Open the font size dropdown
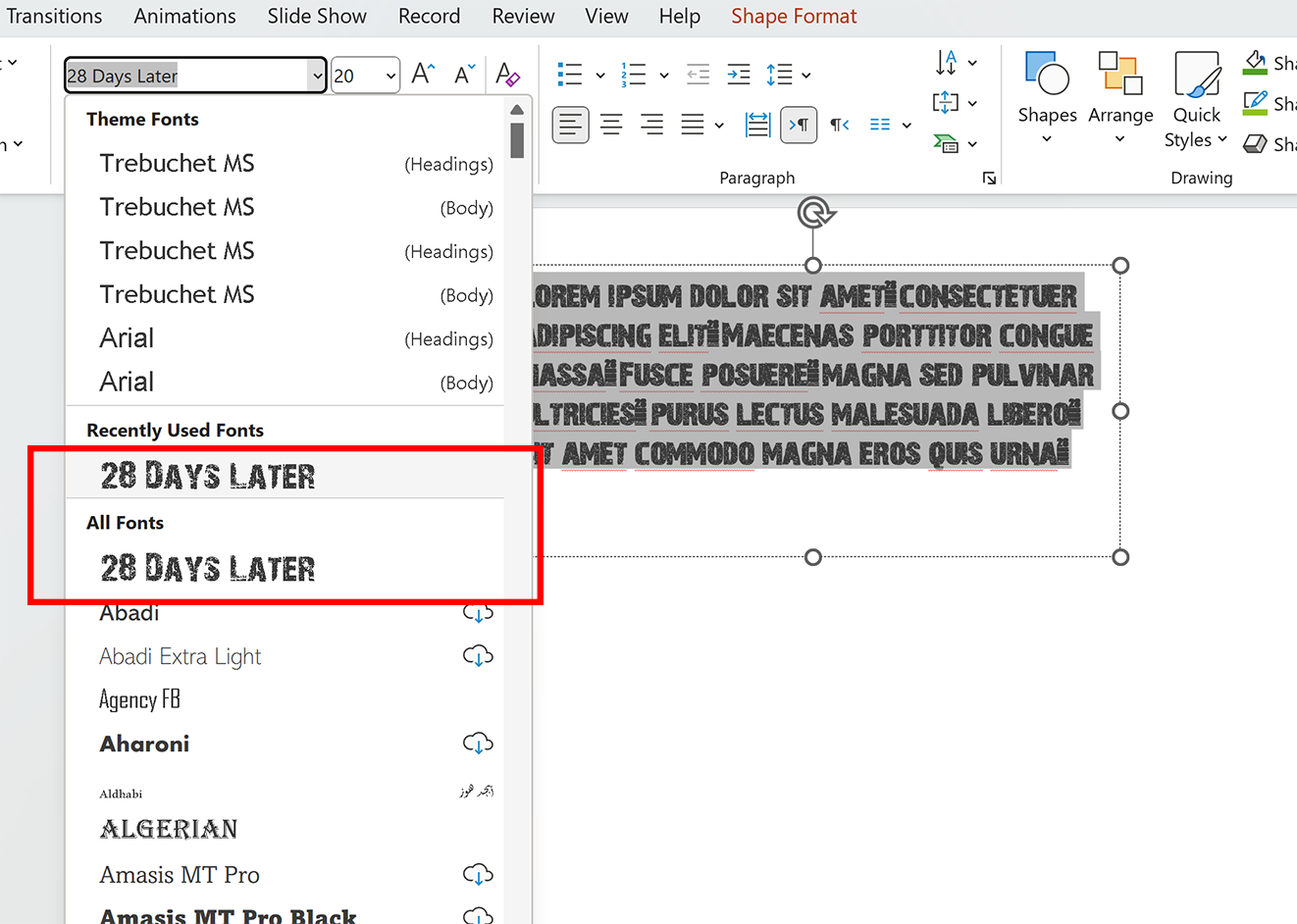Screen dimensions: 1297x924 tap(389, 75)
